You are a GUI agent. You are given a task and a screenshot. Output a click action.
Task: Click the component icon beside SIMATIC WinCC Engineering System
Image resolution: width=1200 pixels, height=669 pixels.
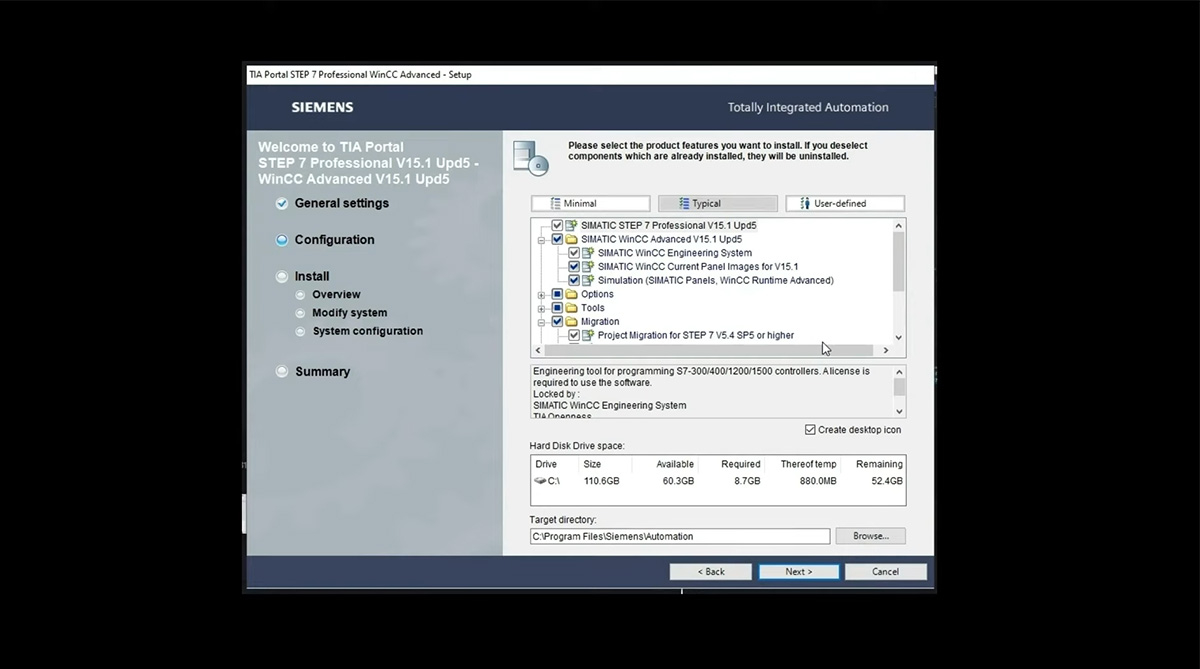click(588, 253)
